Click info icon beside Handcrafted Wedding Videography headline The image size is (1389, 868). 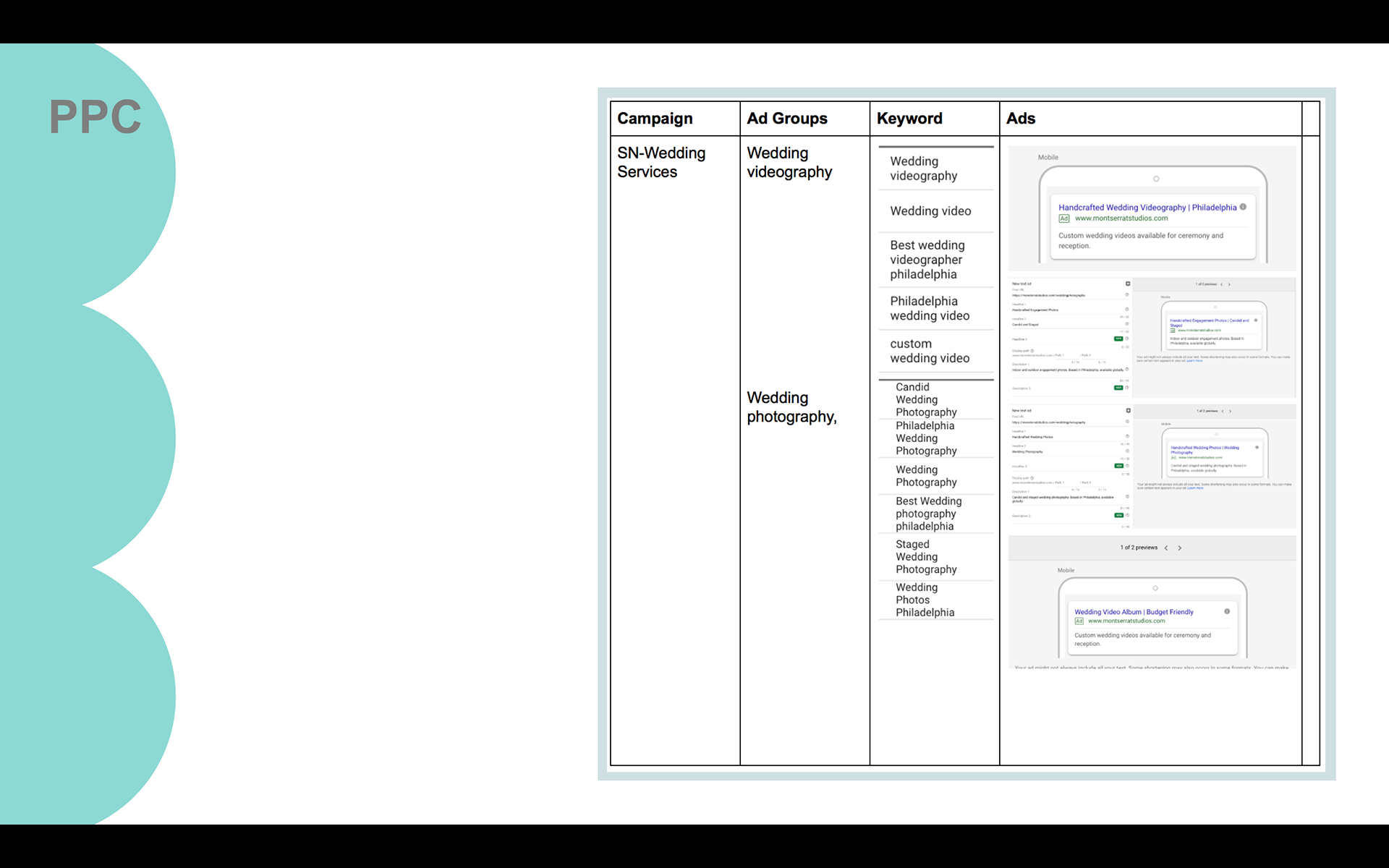coord(1243,207)
